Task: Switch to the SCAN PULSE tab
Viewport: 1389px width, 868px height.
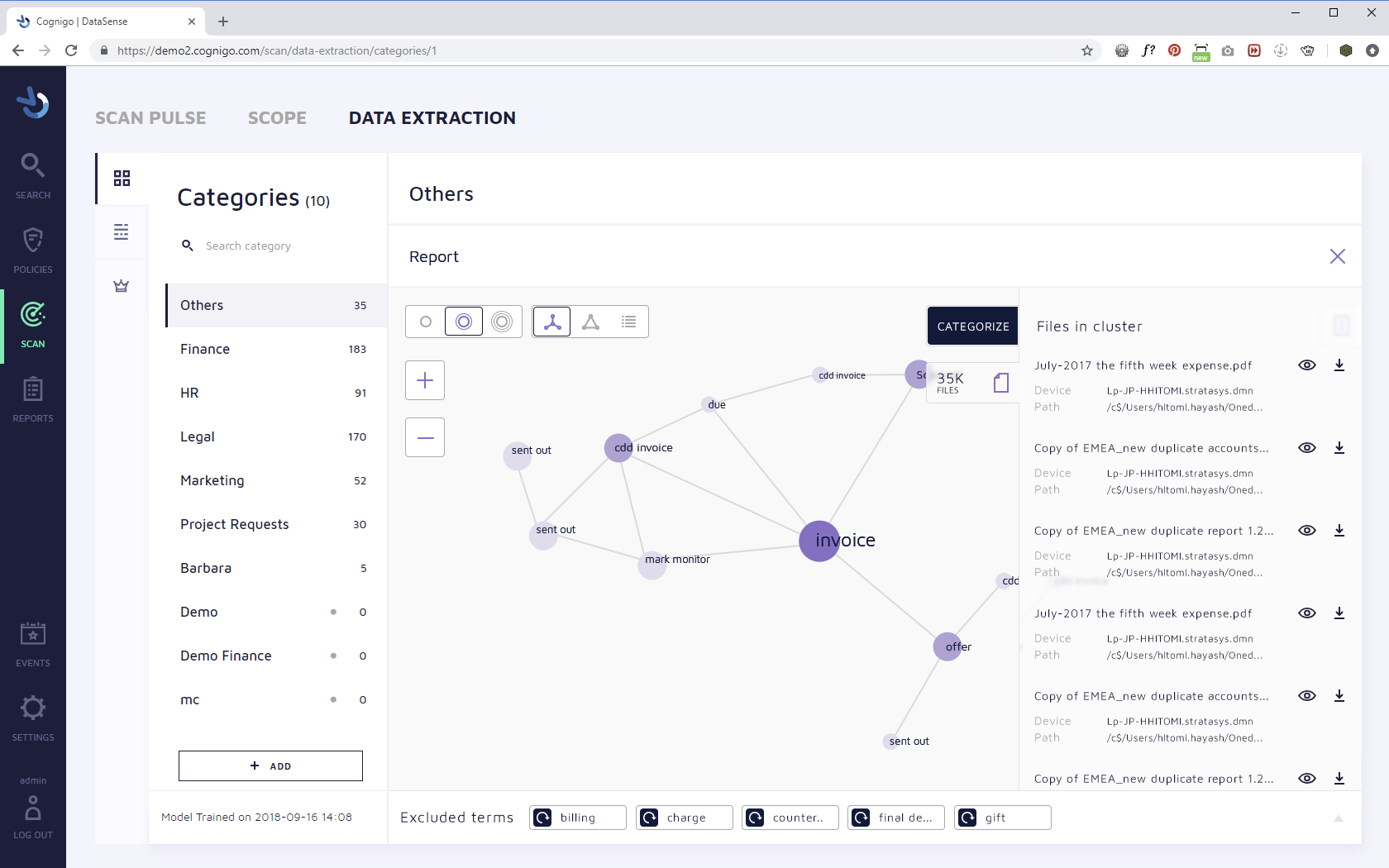Action: pyautogui.click(x=150, y=118)
